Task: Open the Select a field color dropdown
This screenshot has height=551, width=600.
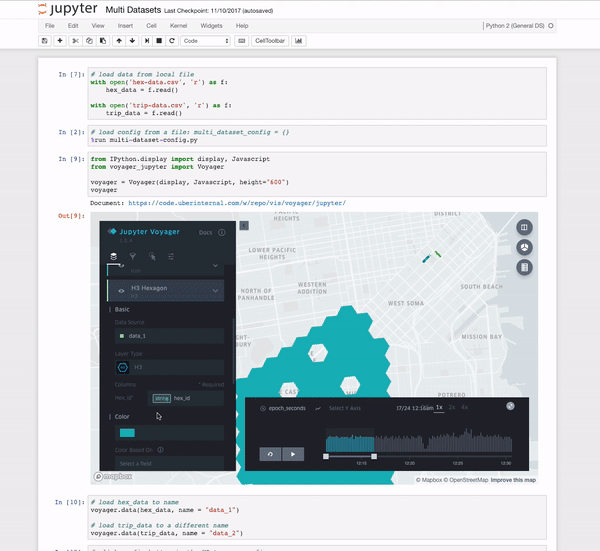Action: pos(169,463)
